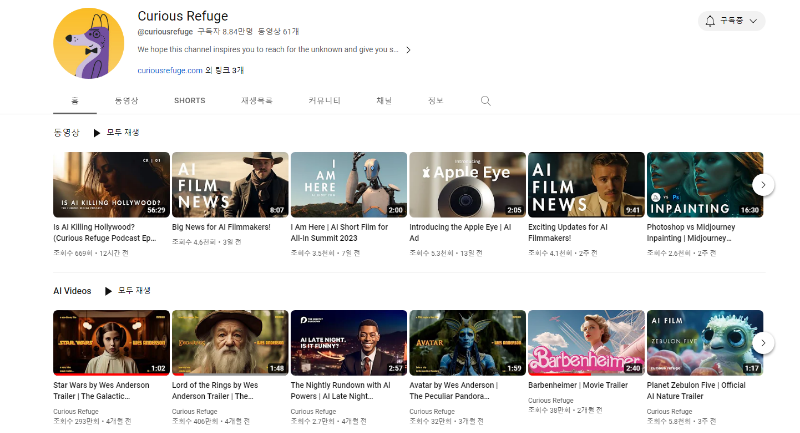
Task: Open the Playlists tab
Action: click(257, 100)
